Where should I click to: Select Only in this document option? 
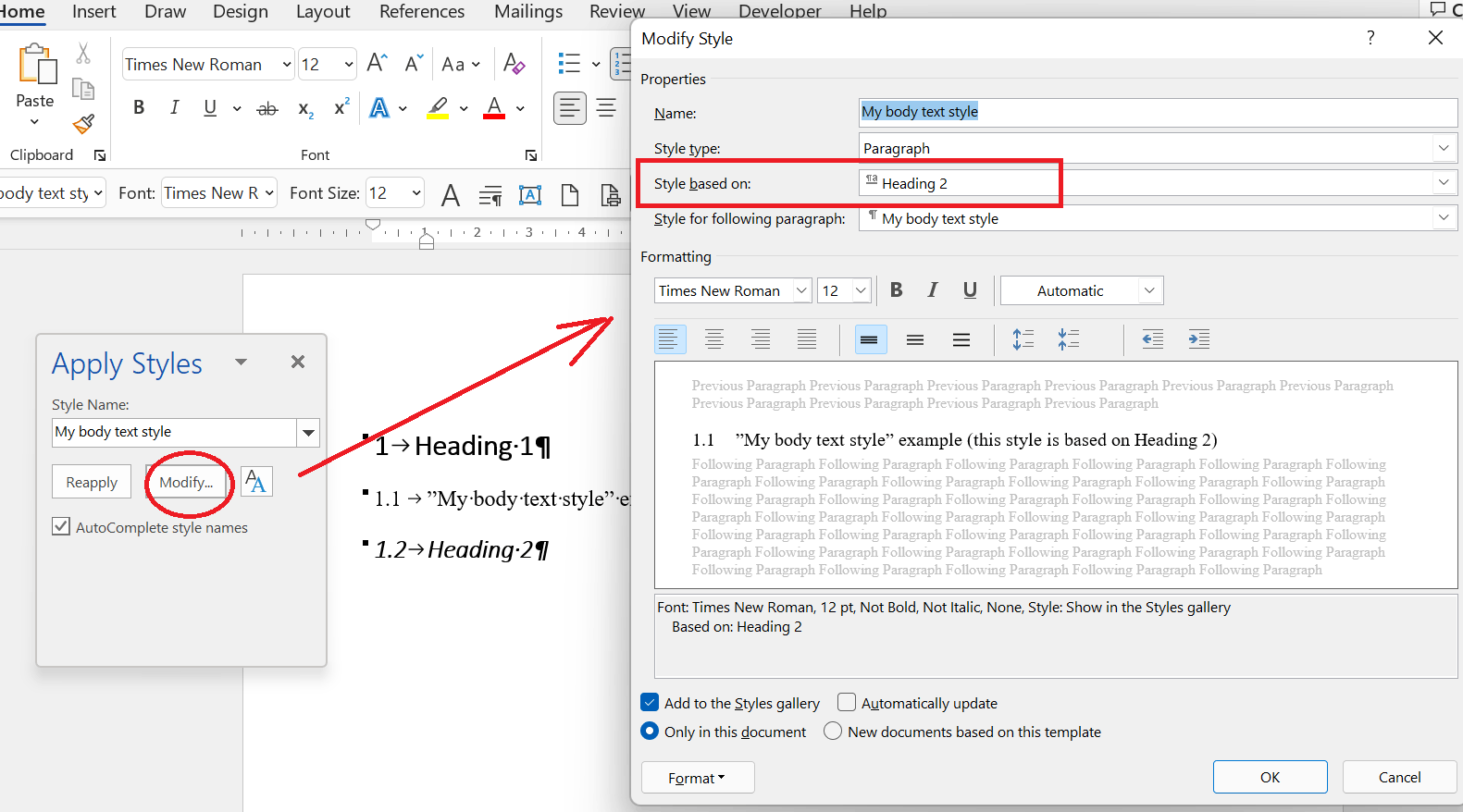650,731
